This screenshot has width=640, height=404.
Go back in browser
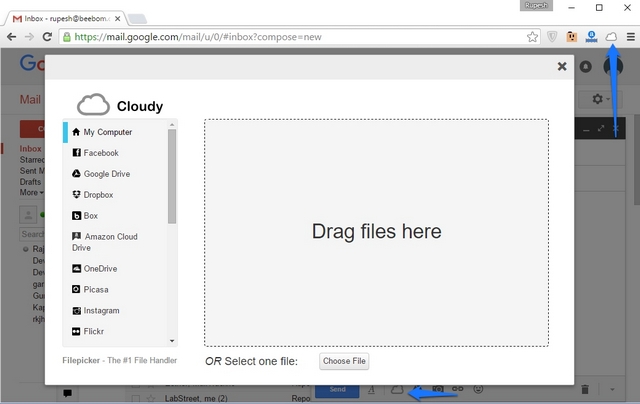coord(11,37)
